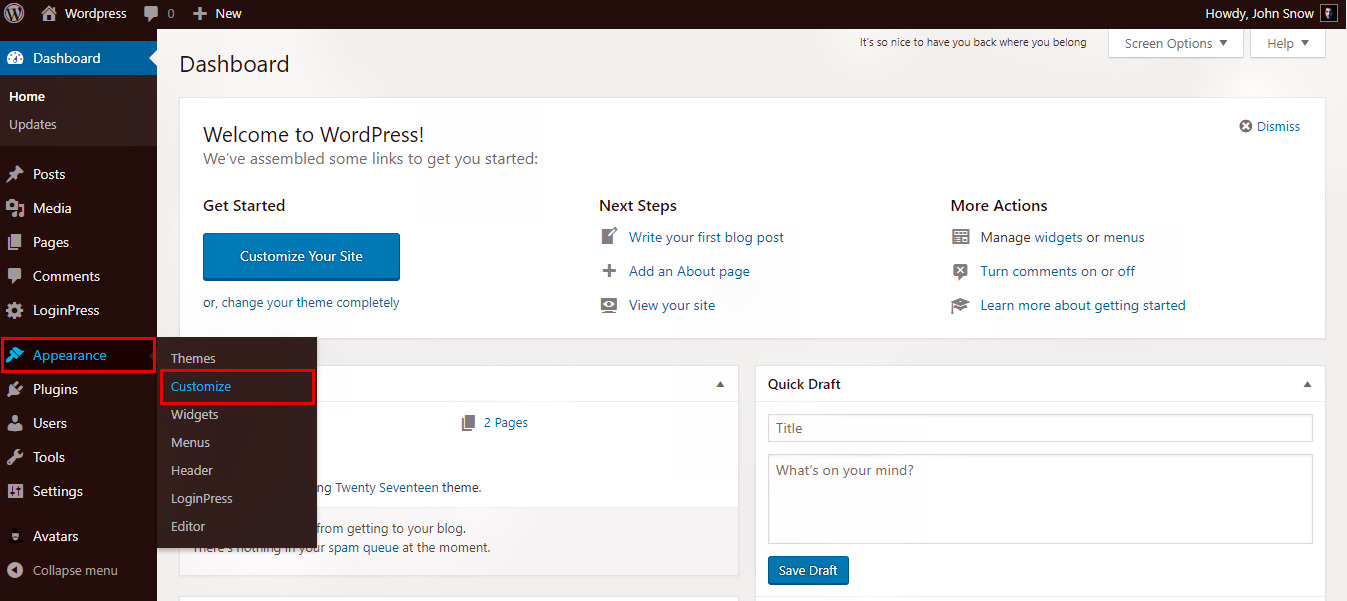Viewport: 1347px width, 601px height.
Task: Click the comments on/off icon
Action: point(961,271)
